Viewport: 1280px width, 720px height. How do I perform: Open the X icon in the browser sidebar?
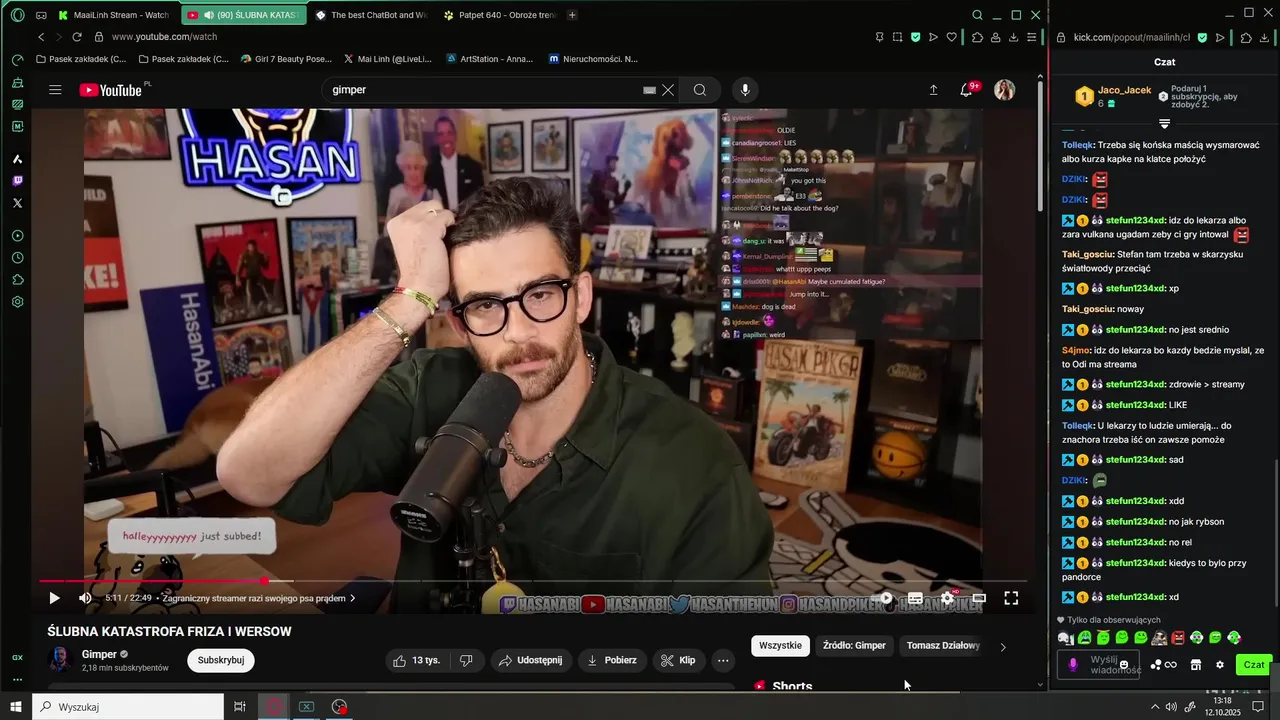17,203
